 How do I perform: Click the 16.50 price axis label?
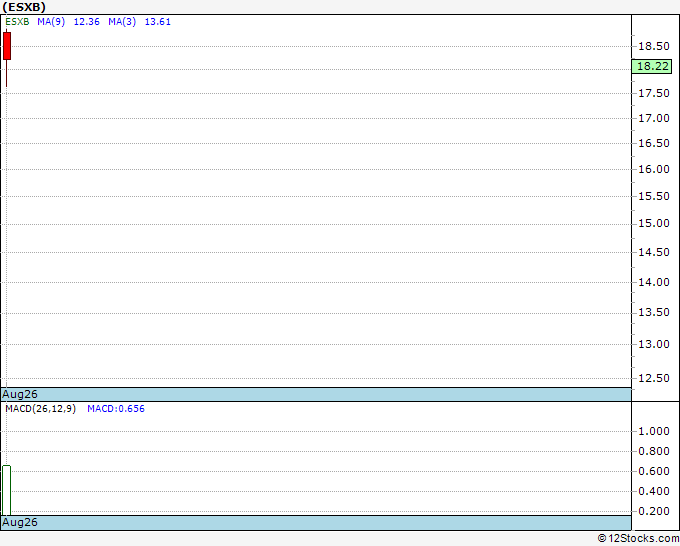[654, 143]
